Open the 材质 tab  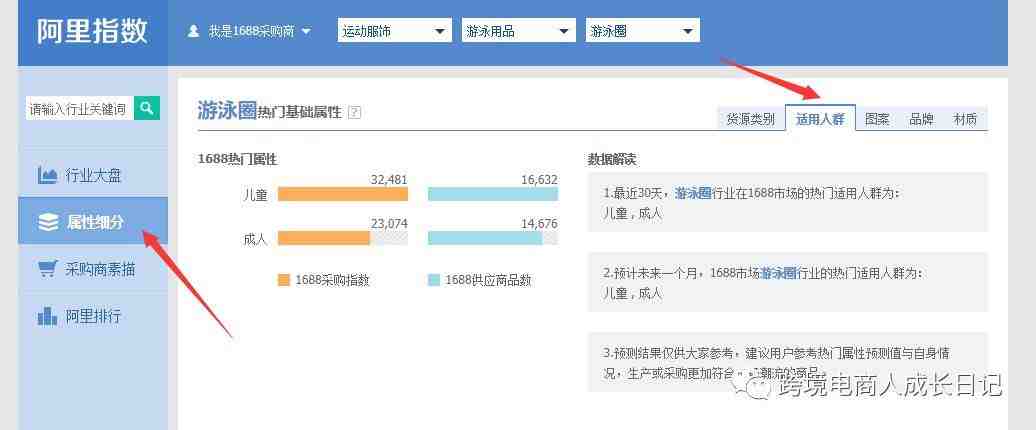coord(965,120)
